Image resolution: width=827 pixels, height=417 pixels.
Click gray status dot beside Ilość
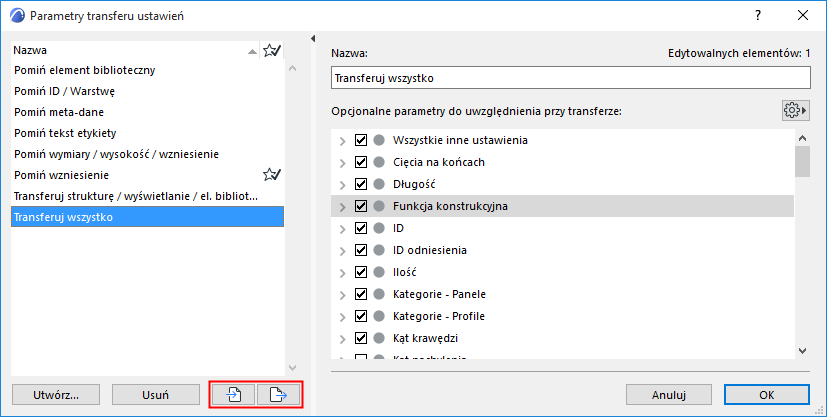[x=379, y=272]
